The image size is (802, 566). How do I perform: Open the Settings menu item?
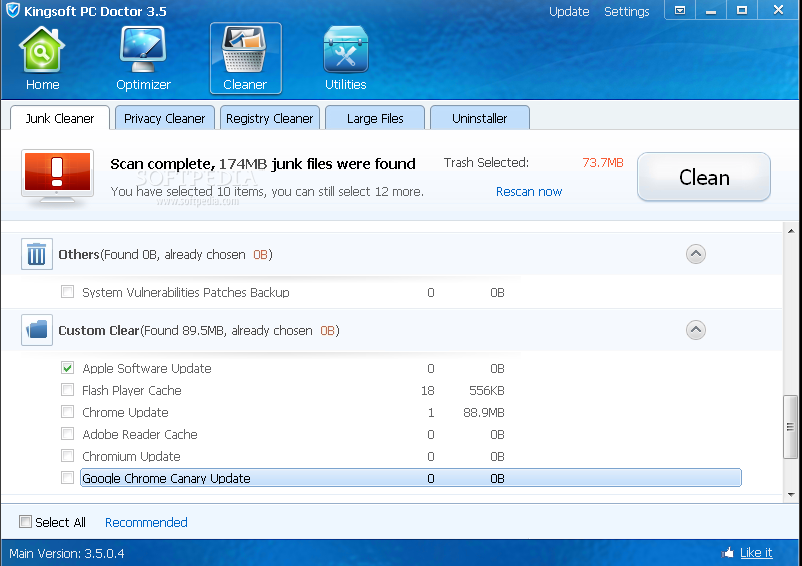coord(627,11)
